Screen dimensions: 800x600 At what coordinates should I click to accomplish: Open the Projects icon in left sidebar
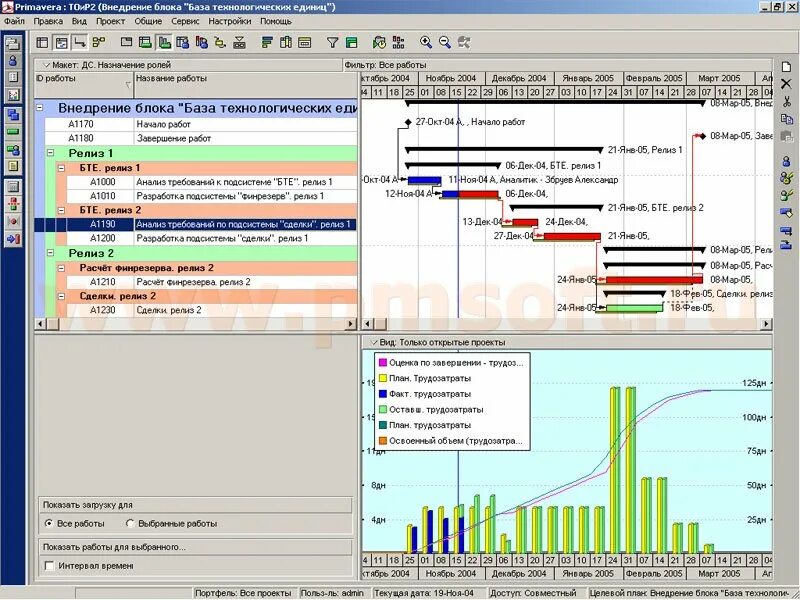tap(13, 43)
